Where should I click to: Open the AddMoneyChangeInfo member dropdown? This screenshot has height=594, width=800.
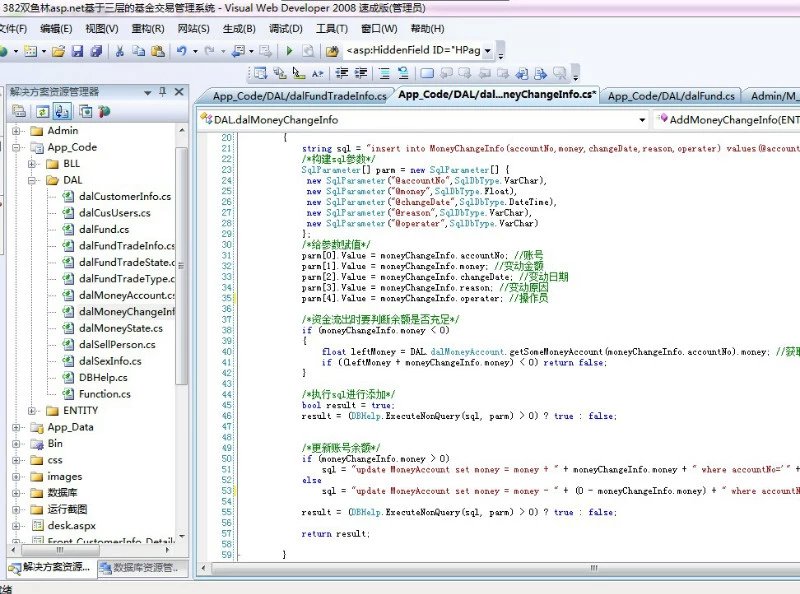(728, 120)
